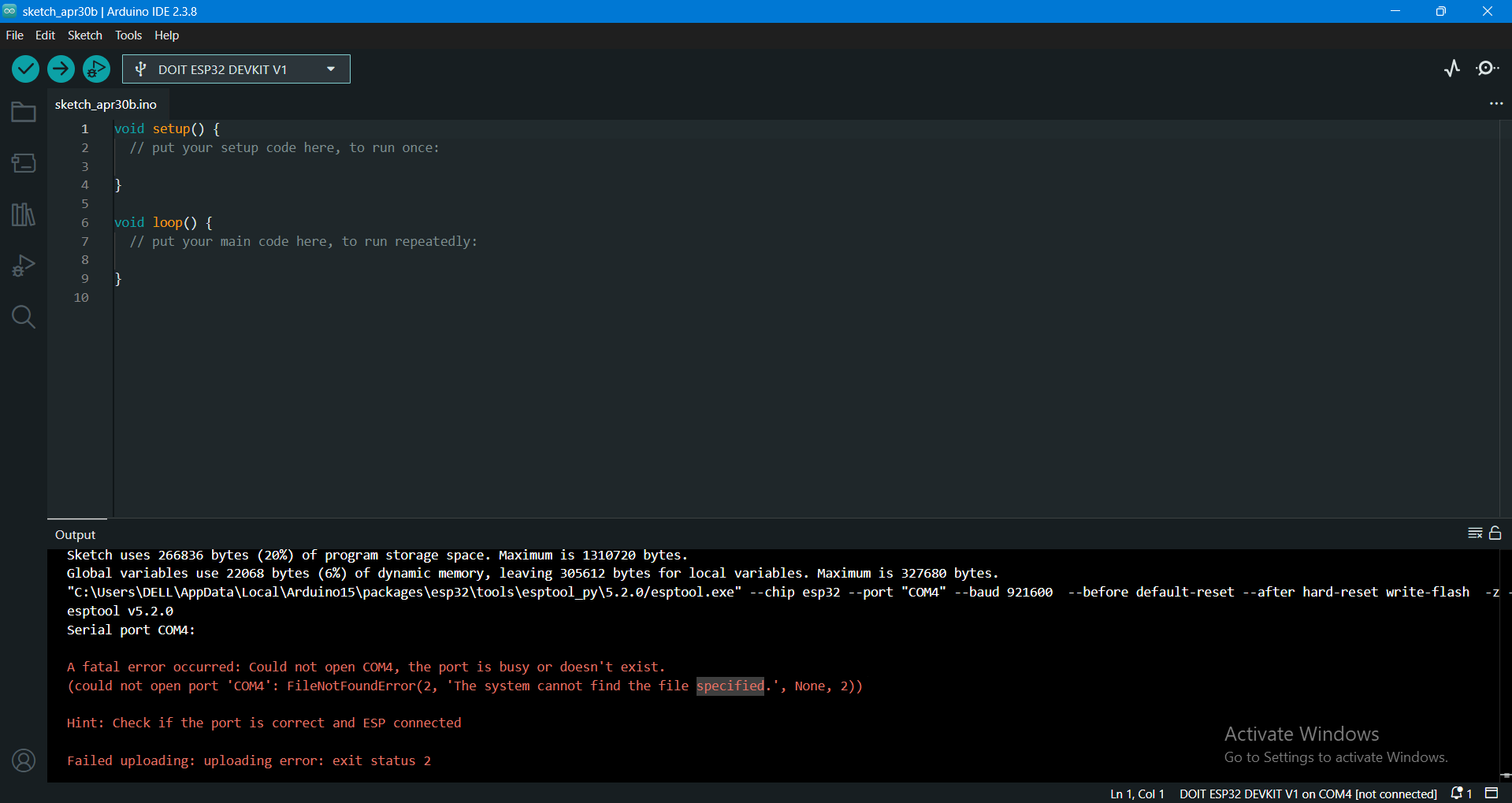Click the highlighted word 'specified' in output
1512x803 pixels.
click(730, 686)
